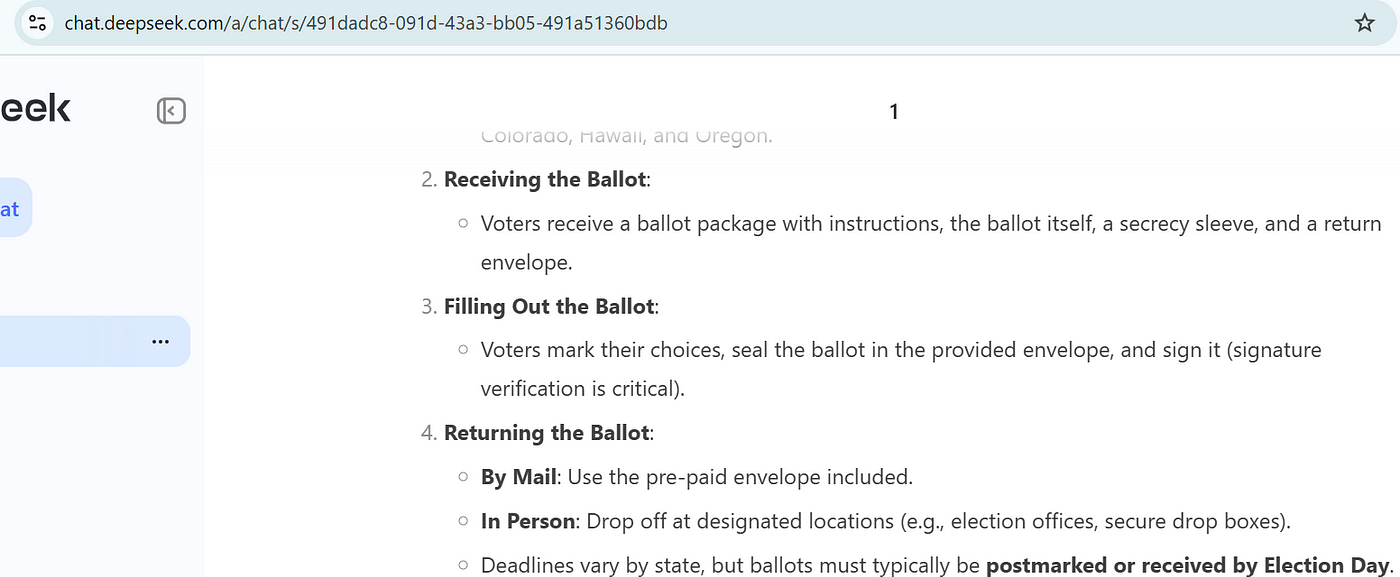
Task: Click the bold "postmarked or received by Election Day" text
Action: pyautogui.click(x=1188, y=565)
